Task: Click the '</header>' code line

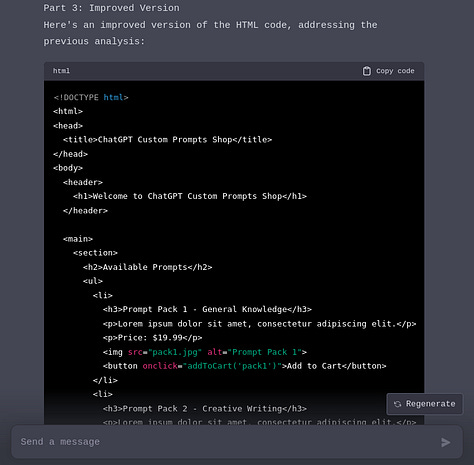Action: click(x=85, y=211)
